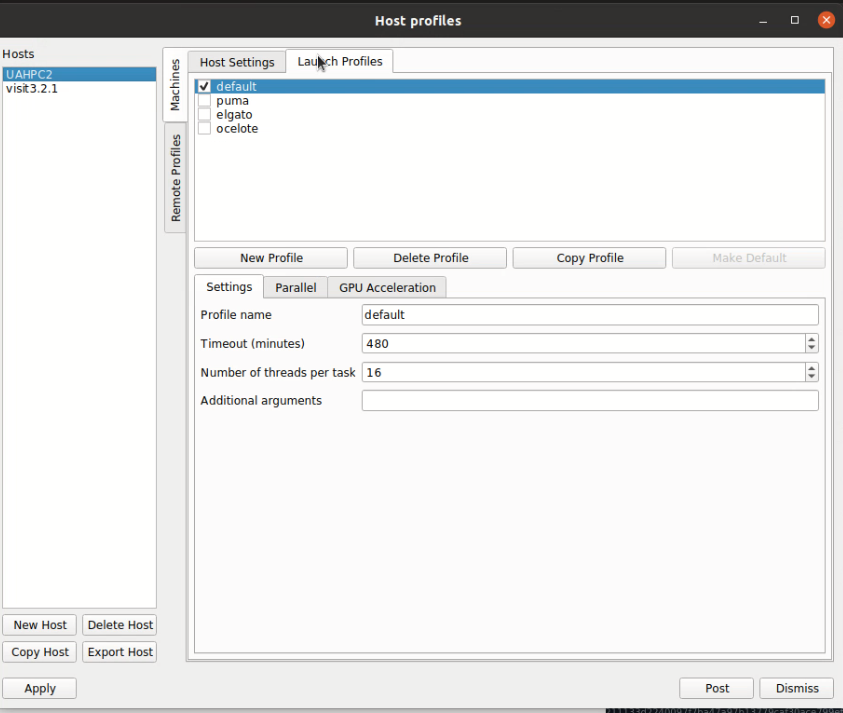Select the ocelote launch profile row
843x713 pixels.
510,129
